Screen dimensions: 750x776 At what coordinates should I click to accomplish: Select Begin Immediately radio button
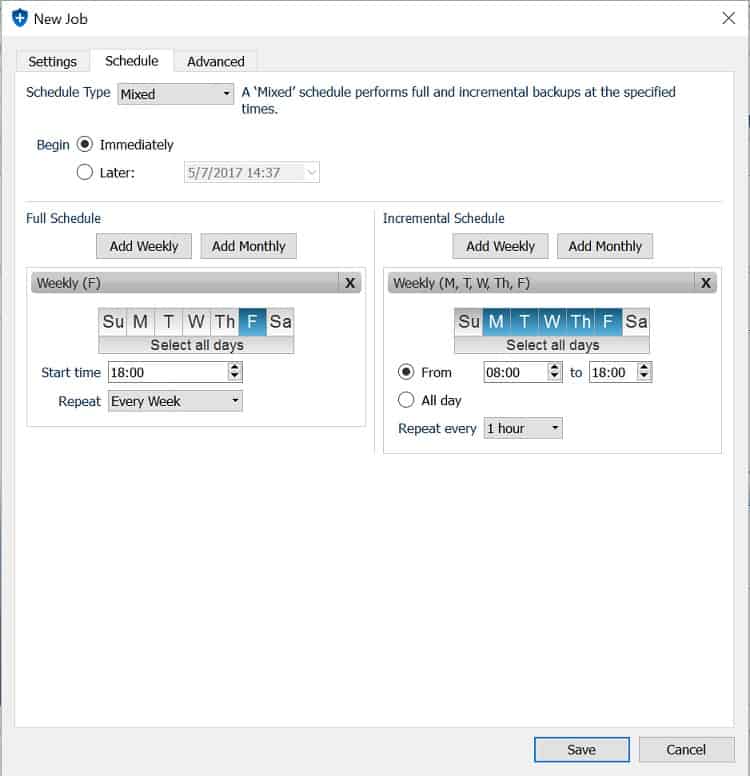coord(85,145)
